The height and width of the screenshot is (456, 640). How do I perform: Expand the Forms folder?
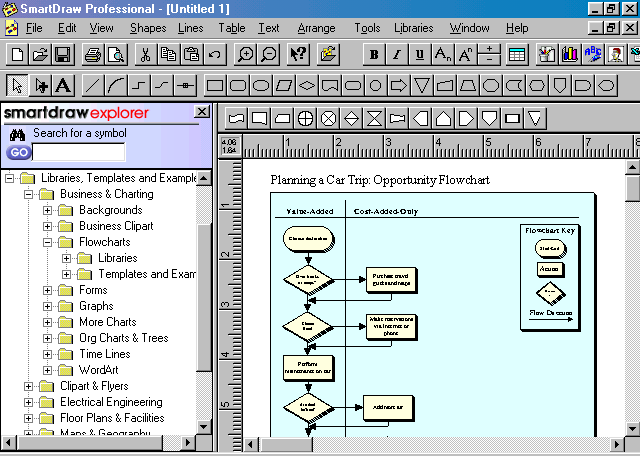pos(47,290)
